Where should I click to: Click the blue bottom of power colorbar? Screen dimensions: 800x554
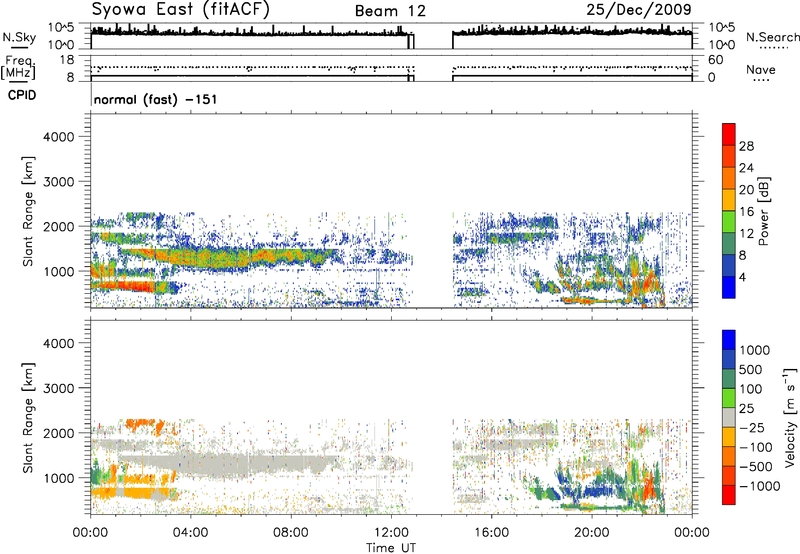click(x=729, y=287)
